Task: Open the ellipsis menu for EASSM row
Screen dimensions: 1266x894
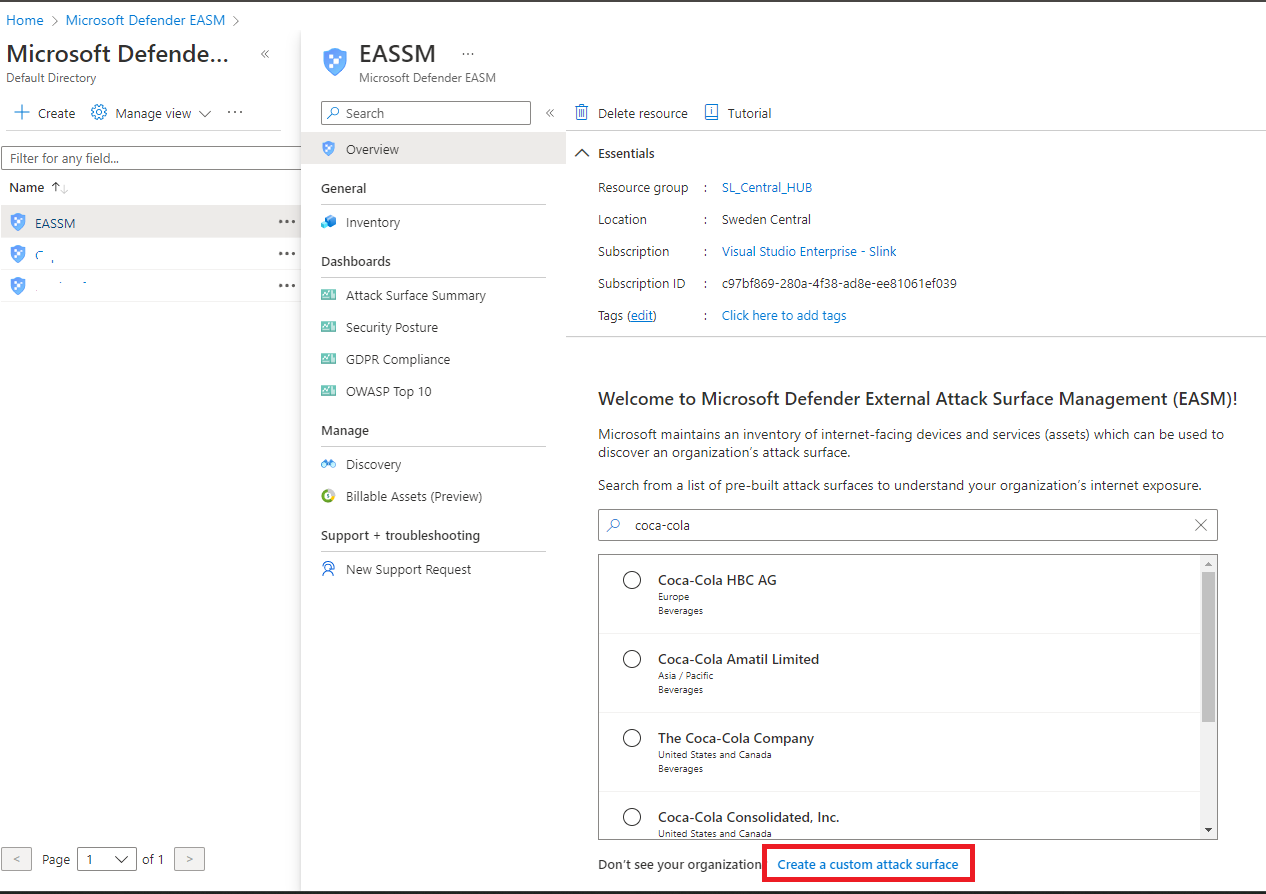Action: tap(287, 222)
